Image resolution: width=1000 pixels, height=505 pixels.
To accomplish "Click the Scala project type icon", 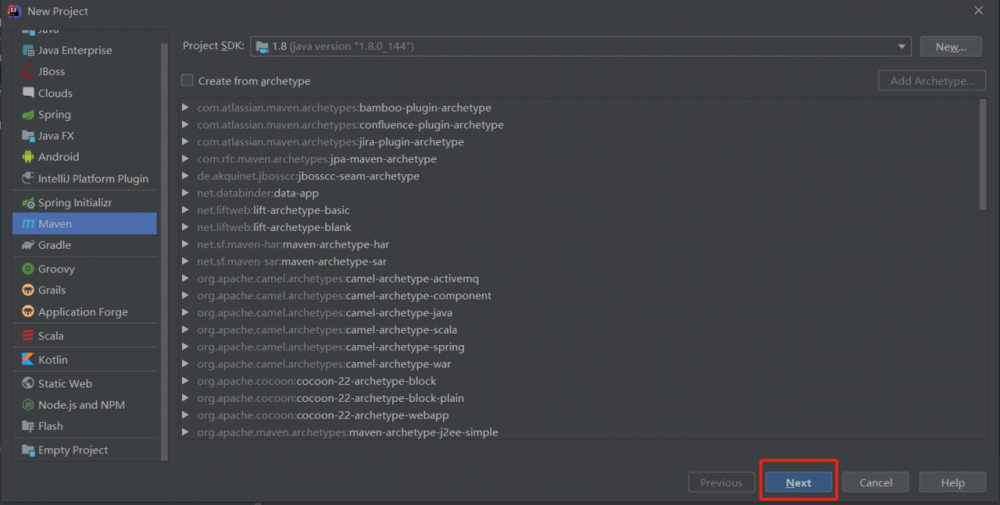I will tap(29, 336).
